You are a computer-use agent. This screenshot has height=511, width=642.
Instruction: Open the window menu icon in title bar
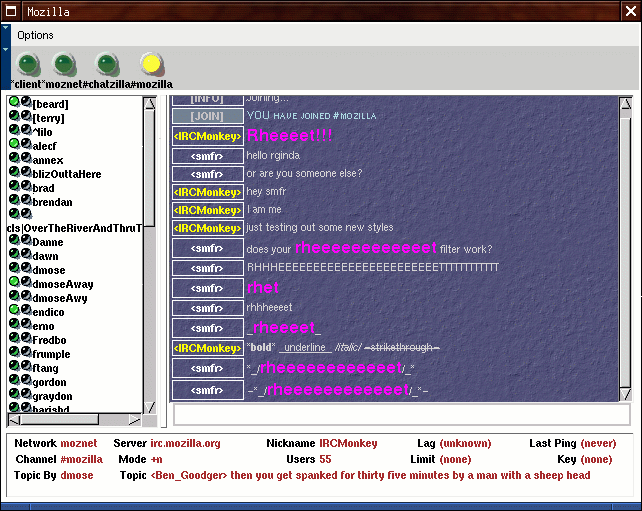click(11, 11)
